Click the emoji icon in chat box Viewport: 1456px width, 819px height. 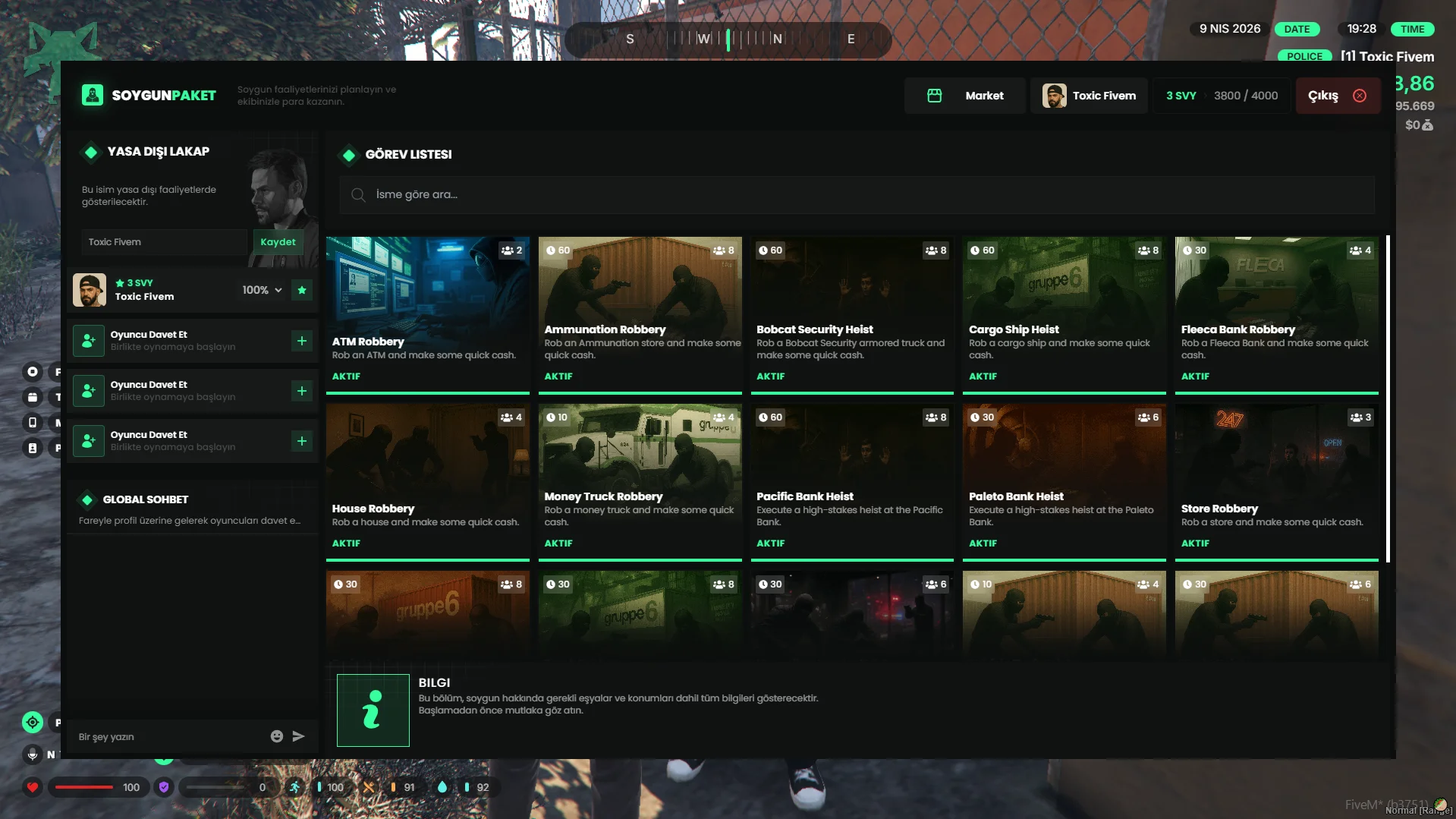coord(276,736)
